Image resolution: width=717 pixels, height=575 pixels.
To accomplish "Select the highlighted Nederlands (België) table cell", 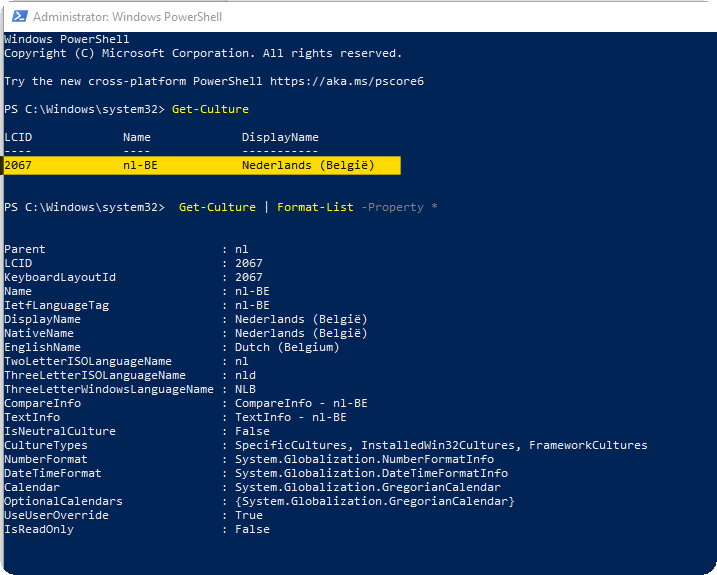I will pyautogui.click(x=307, y=165).
